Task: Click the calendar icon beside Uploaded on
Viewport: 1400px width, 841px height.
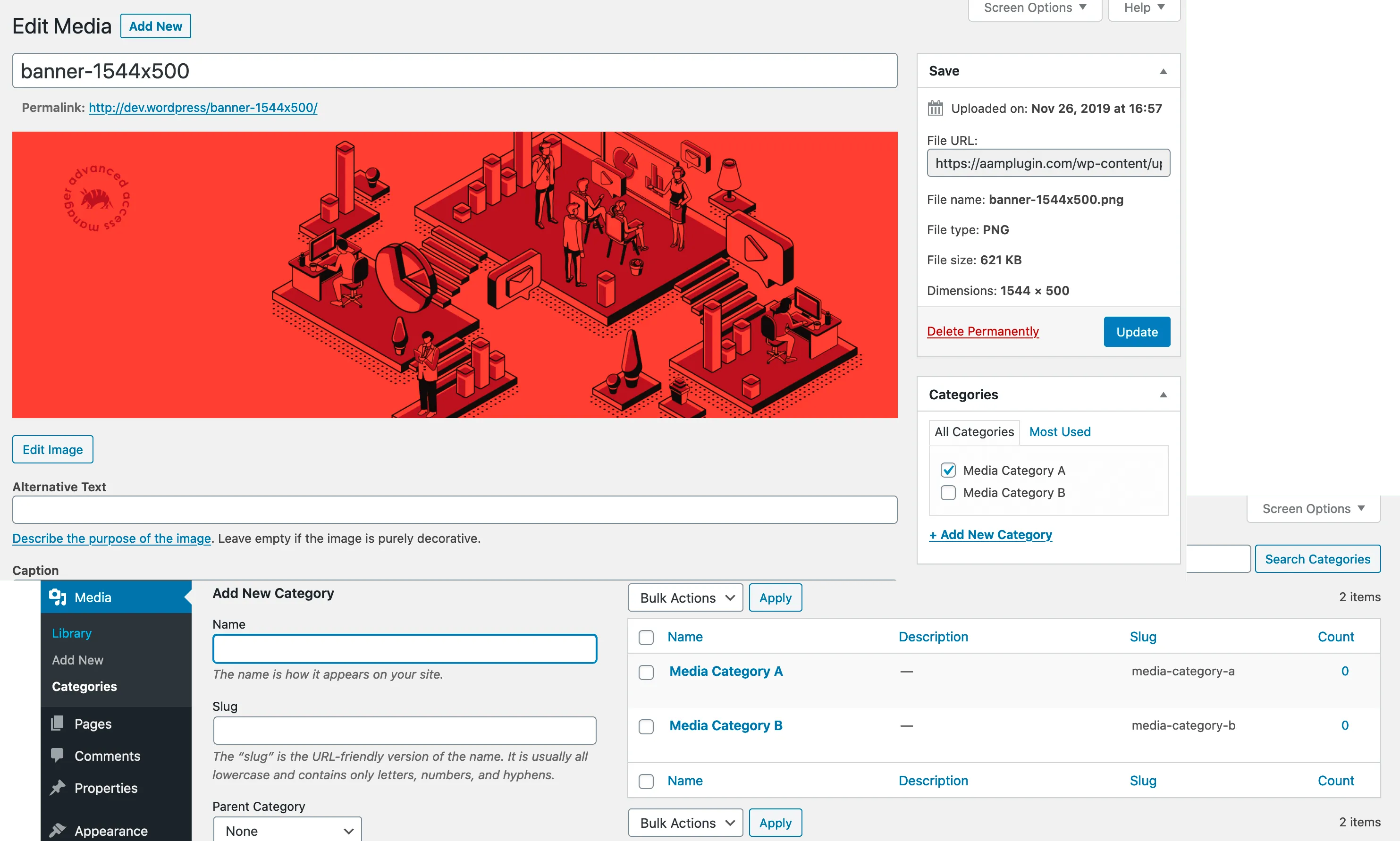Action: [x=935, y=108]
